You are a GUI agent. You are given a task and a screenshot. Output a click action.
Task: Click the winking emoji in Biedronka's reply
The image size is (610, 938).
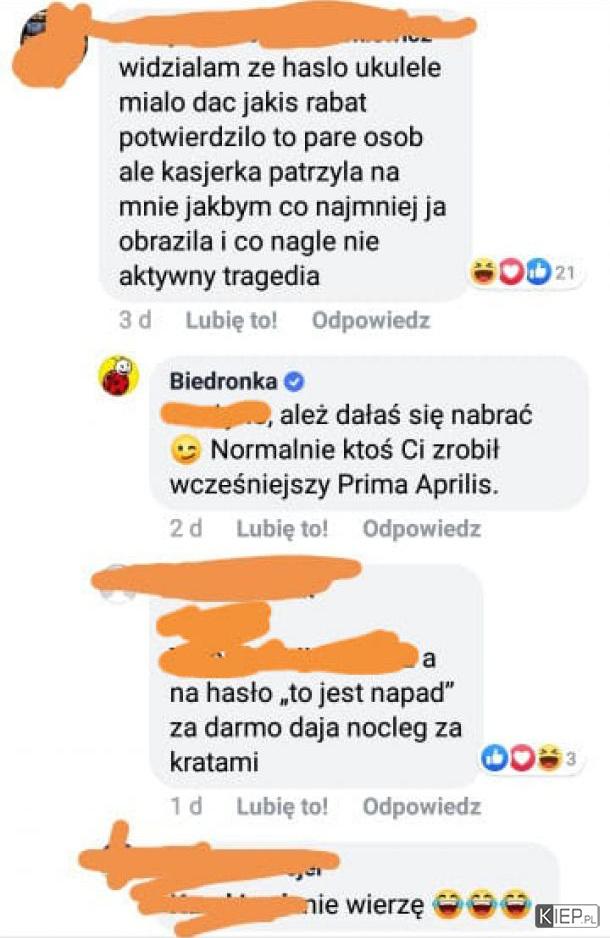[x=185, y=450]
